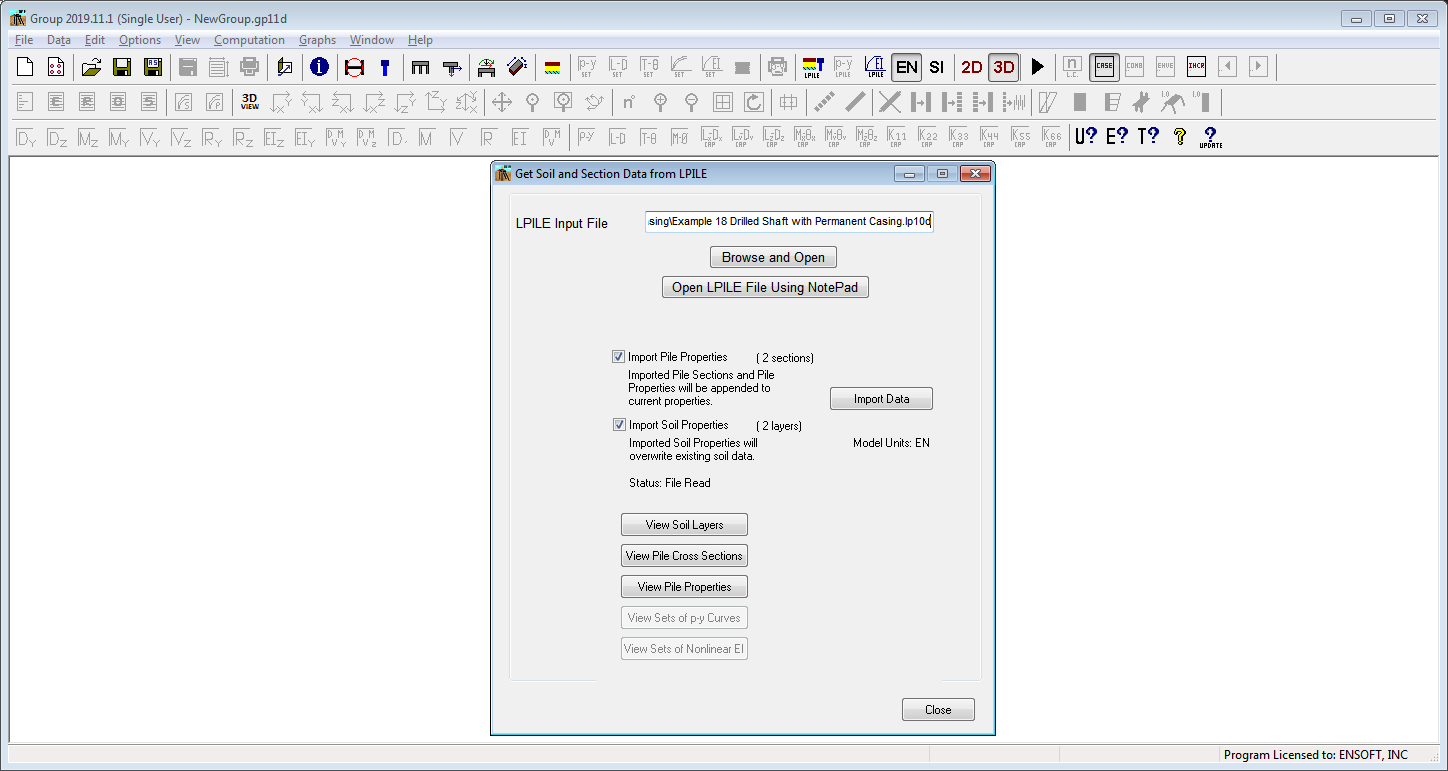Uncheck Import Pile Properties
1448x771 pixels.
click(619, 356)
